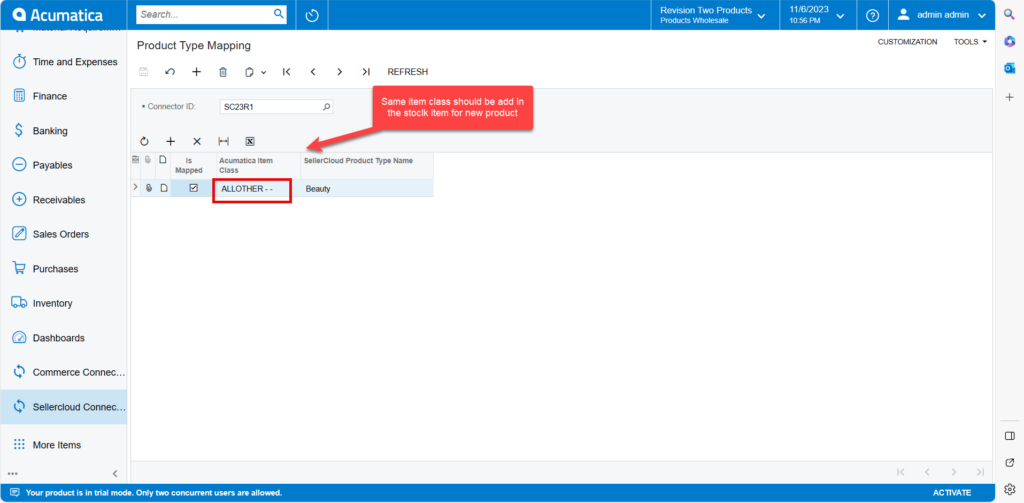Open the Payables menu

click(x=63, y=165)
